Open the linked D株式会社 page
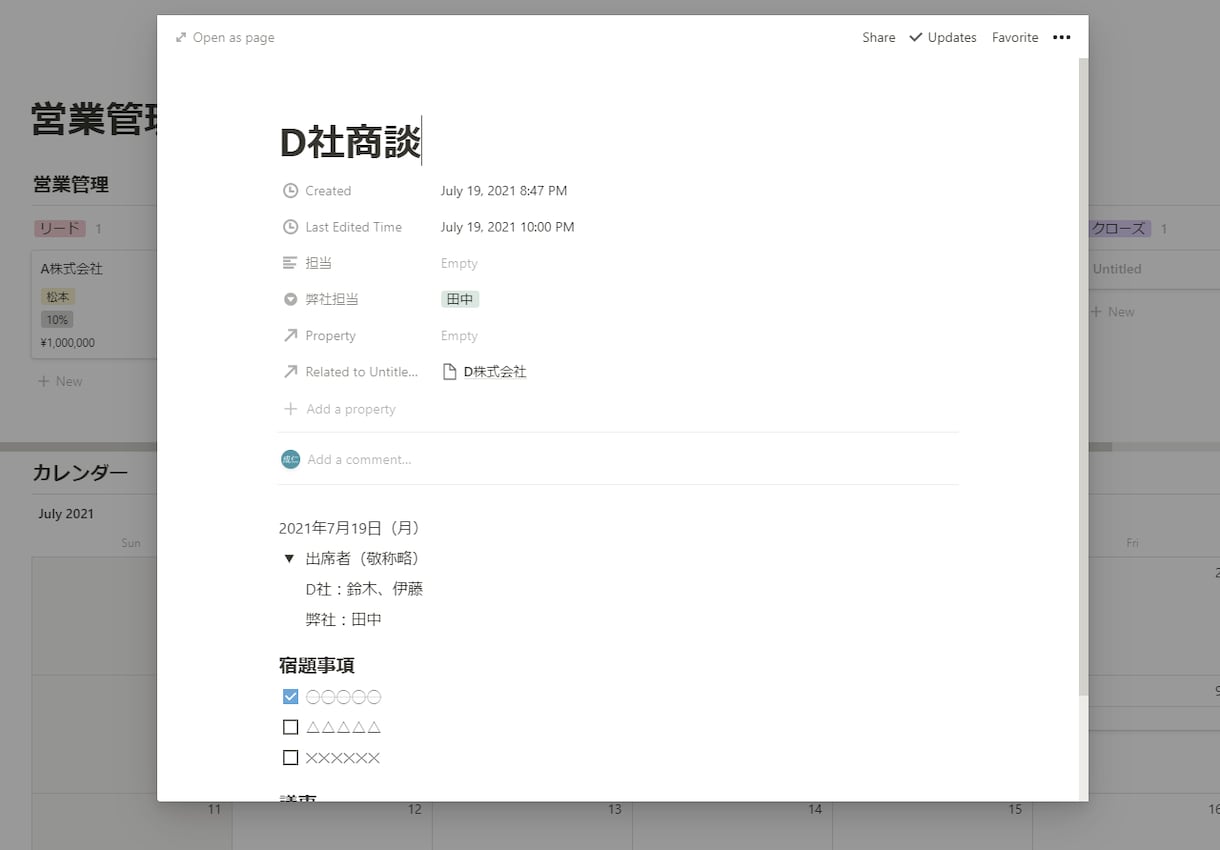The width and height of the screenshot is (1220, 850). tap(495, 372)
